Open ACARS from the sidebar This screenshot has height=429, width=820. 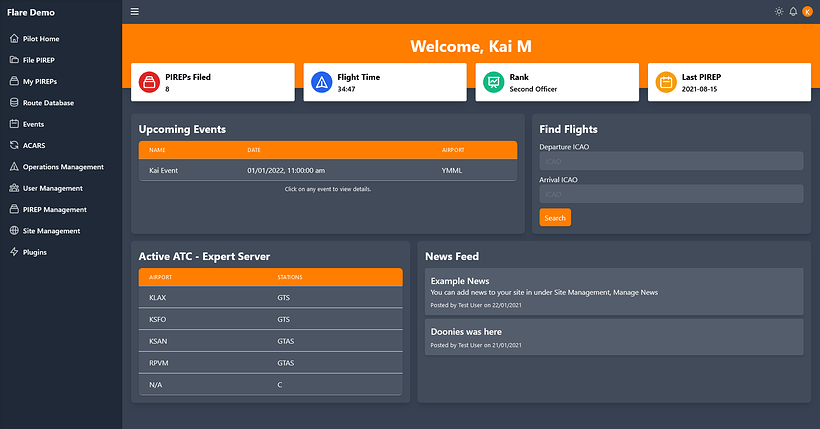[x=34, y=145]
